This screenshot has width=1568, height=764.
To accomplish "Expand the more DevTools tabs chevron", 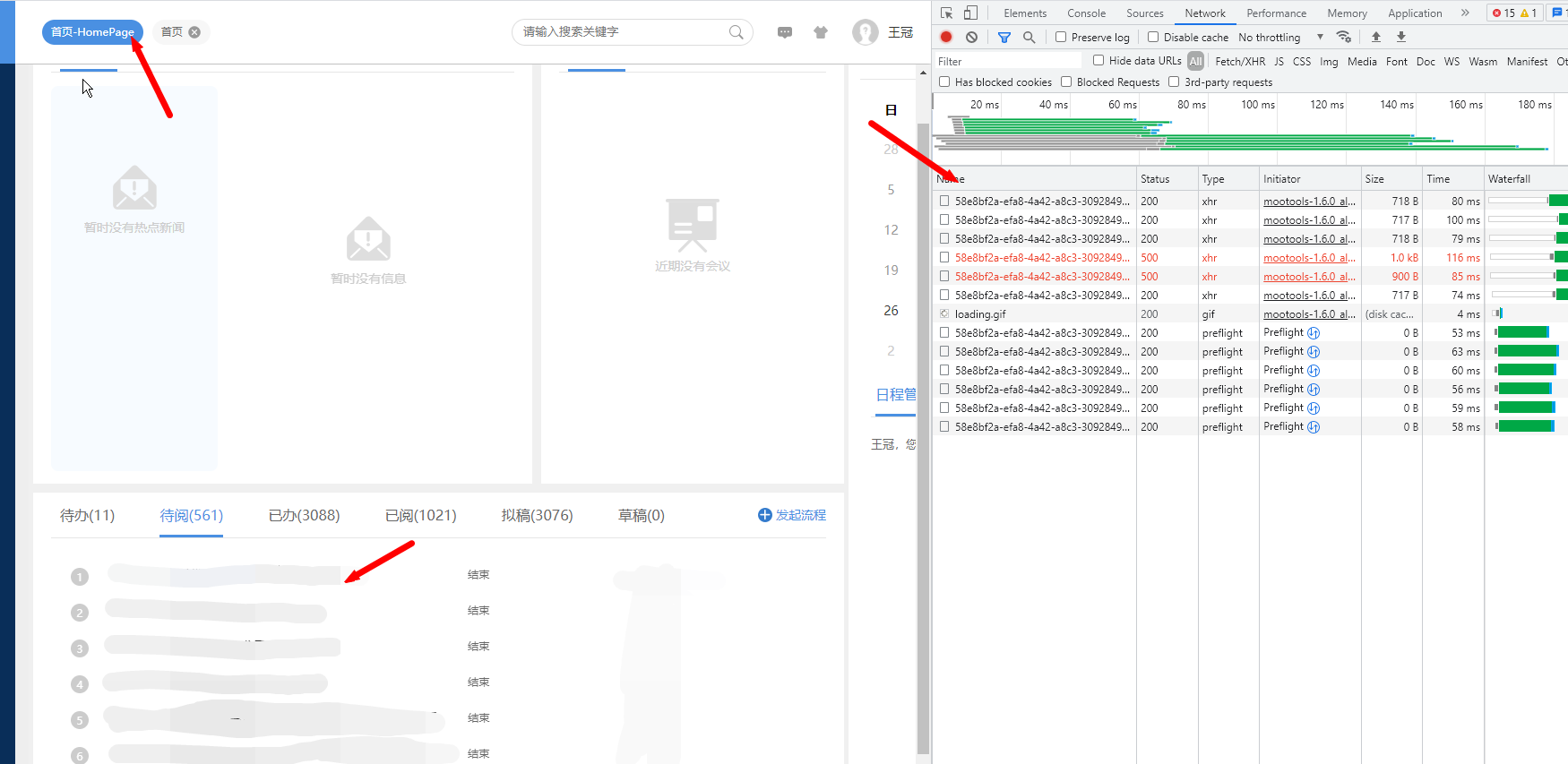I will 1465,13.
